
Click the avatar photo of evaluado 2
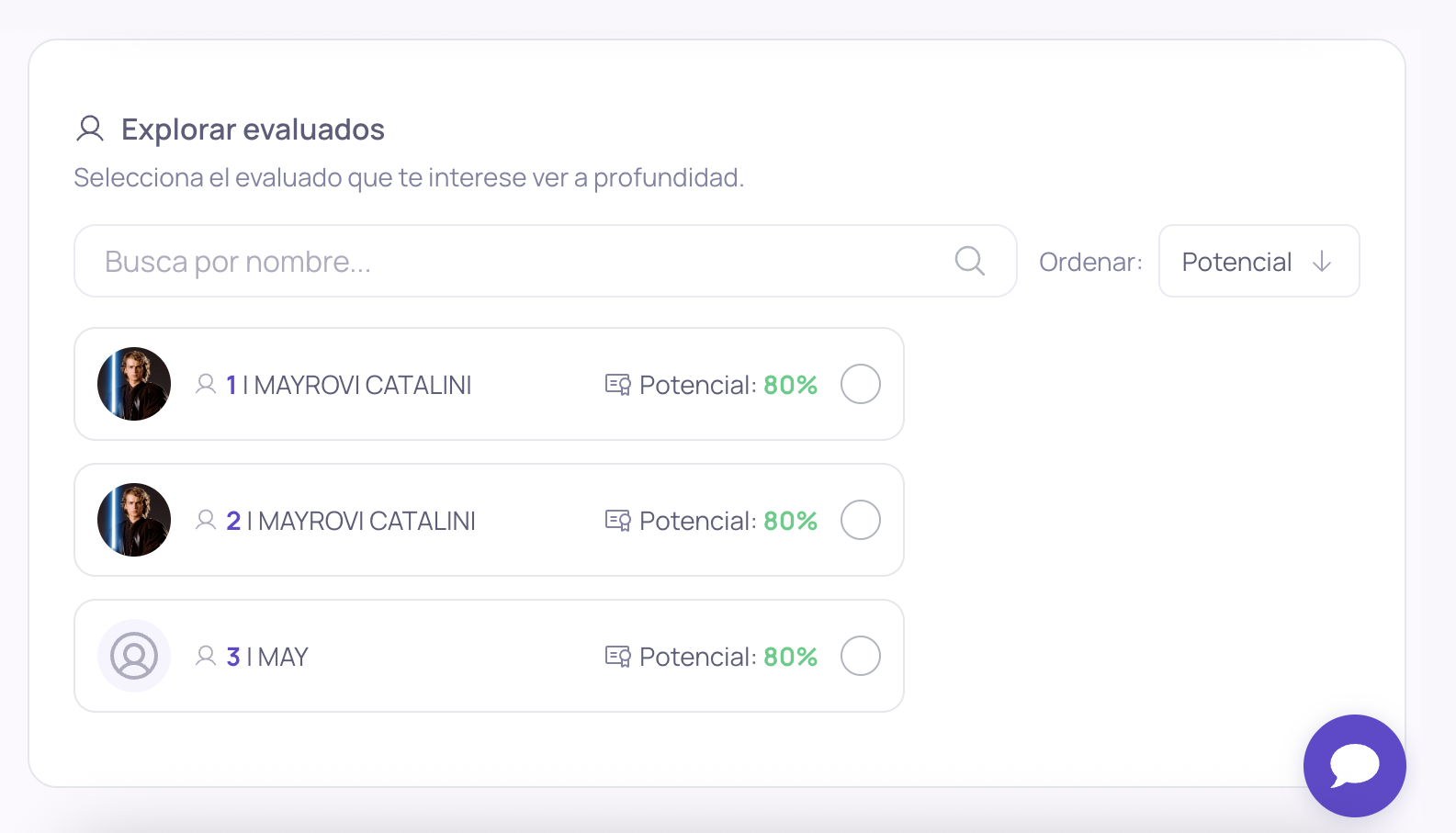click(134, 520)
